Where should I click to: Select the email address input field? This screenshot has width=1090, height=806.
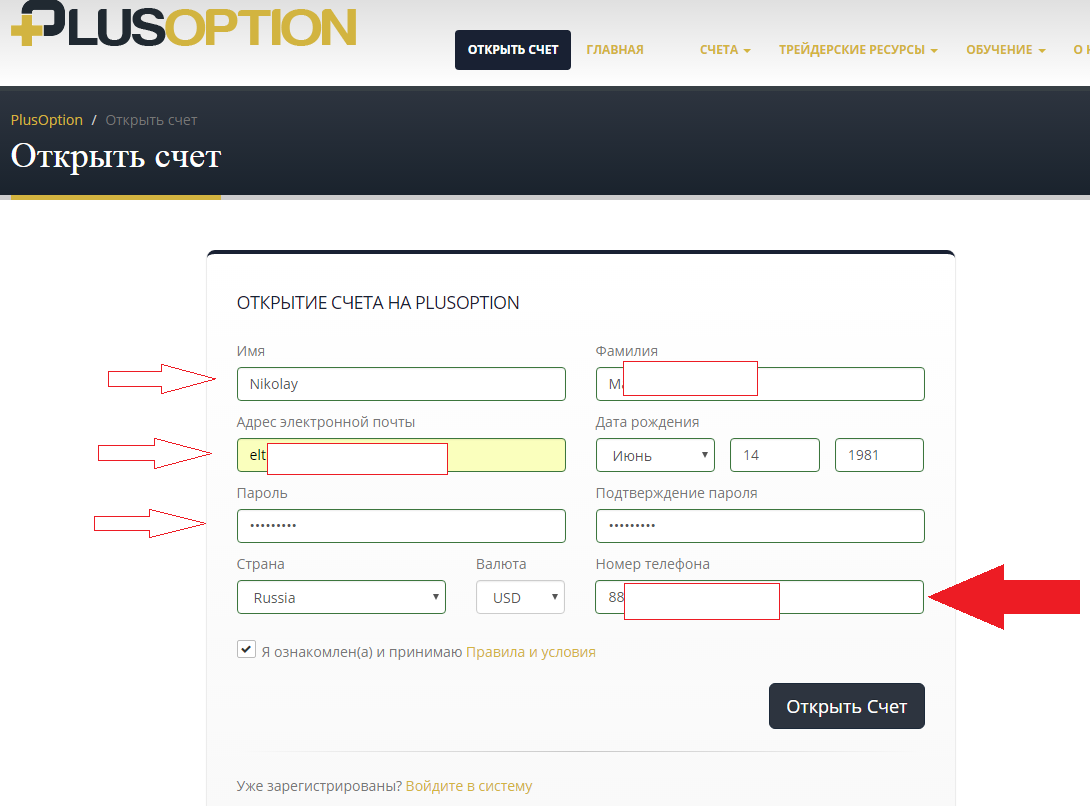pyautogui.click(x=401, y=455)
